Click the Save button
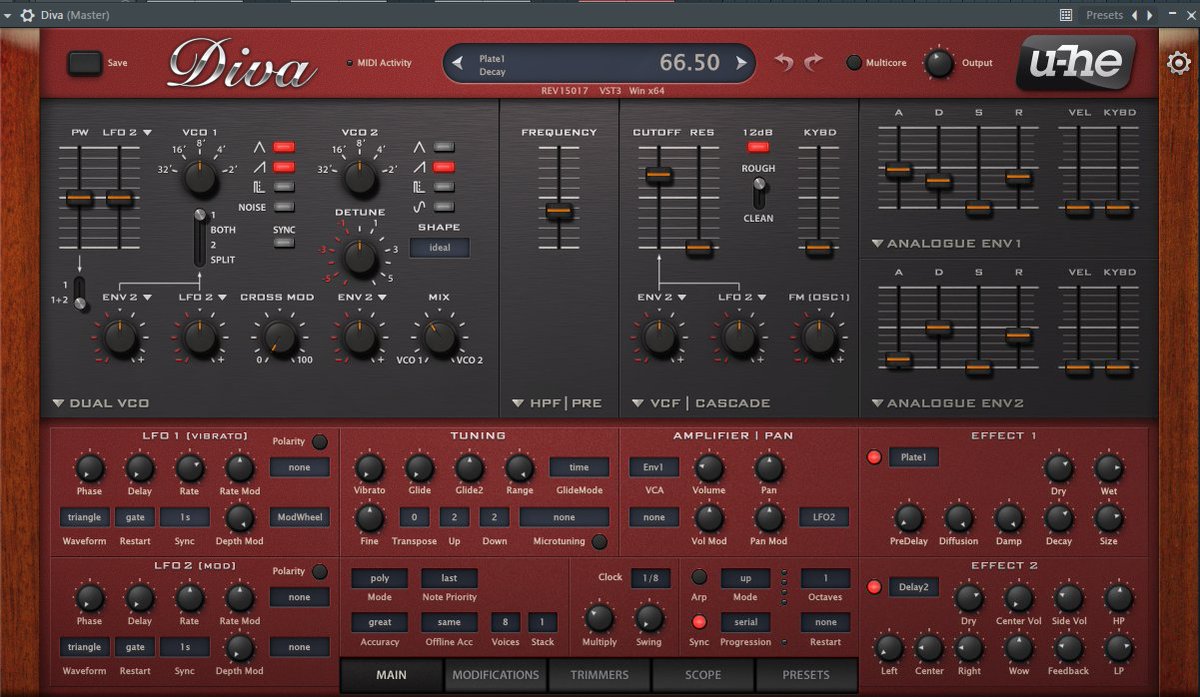Screen dimensions: 1200x697 coord(86,62)
